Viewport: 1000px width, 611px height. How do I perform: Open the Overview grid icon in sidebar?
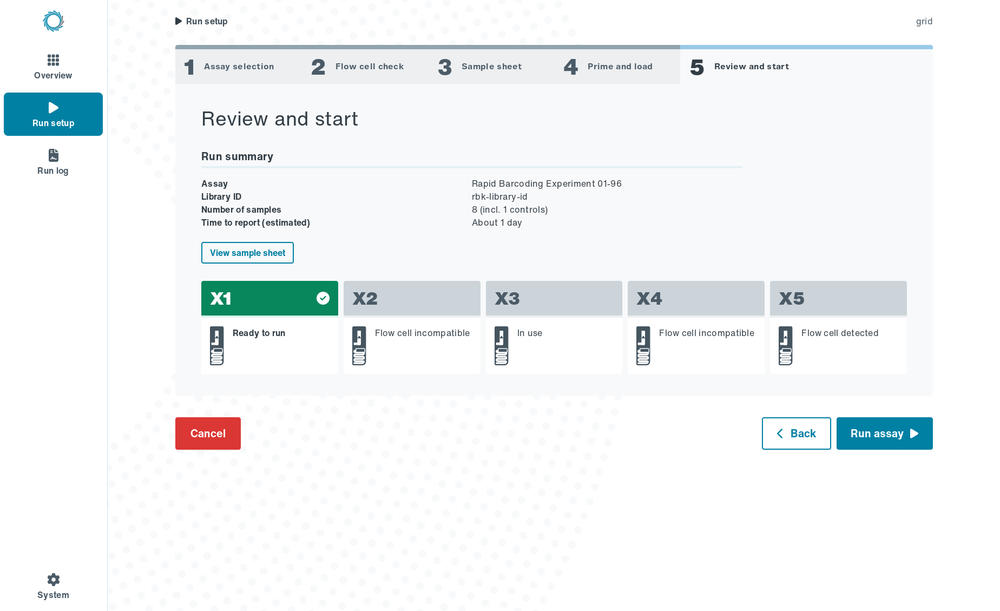click(53, 60)
